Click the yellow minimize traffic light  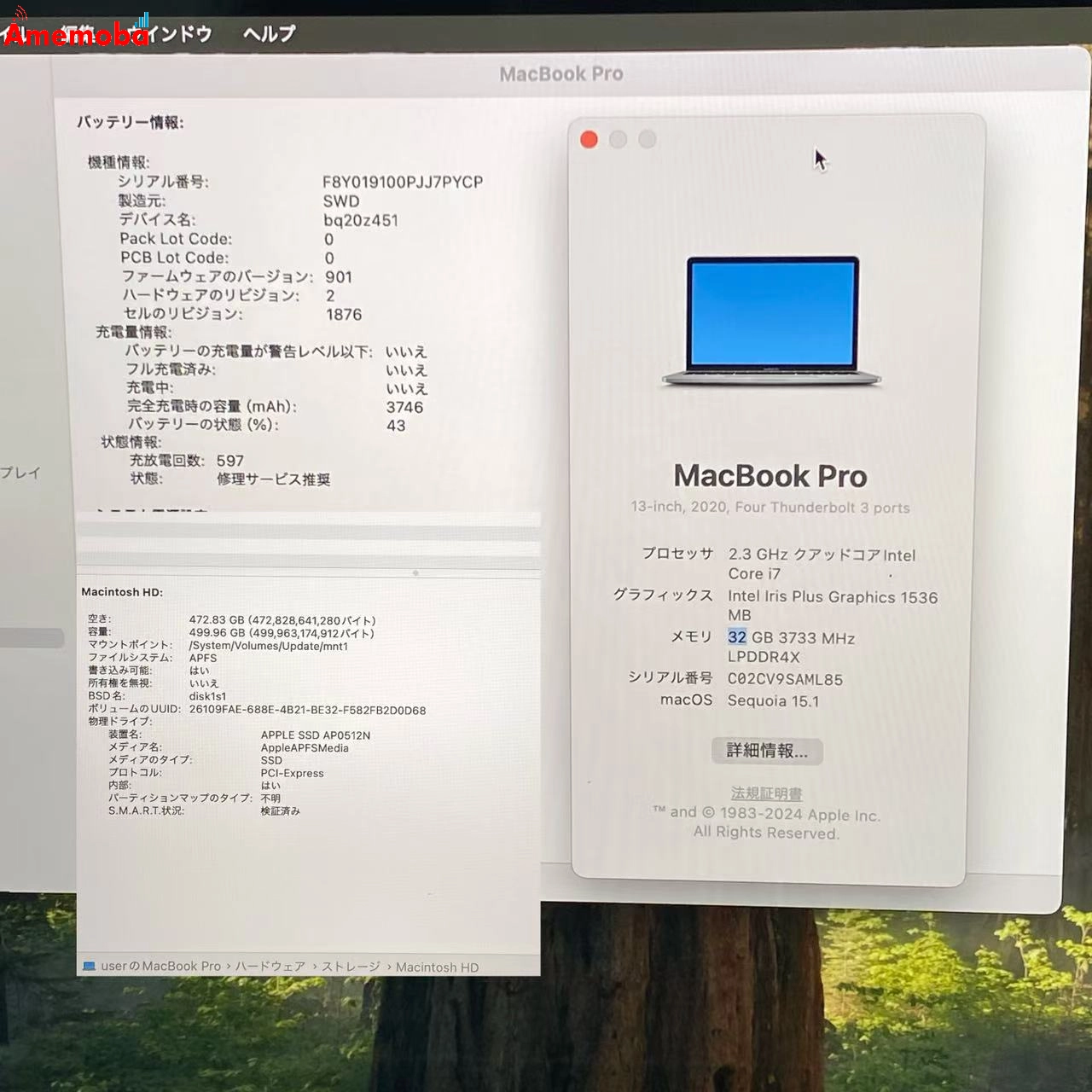click(617, 139)
